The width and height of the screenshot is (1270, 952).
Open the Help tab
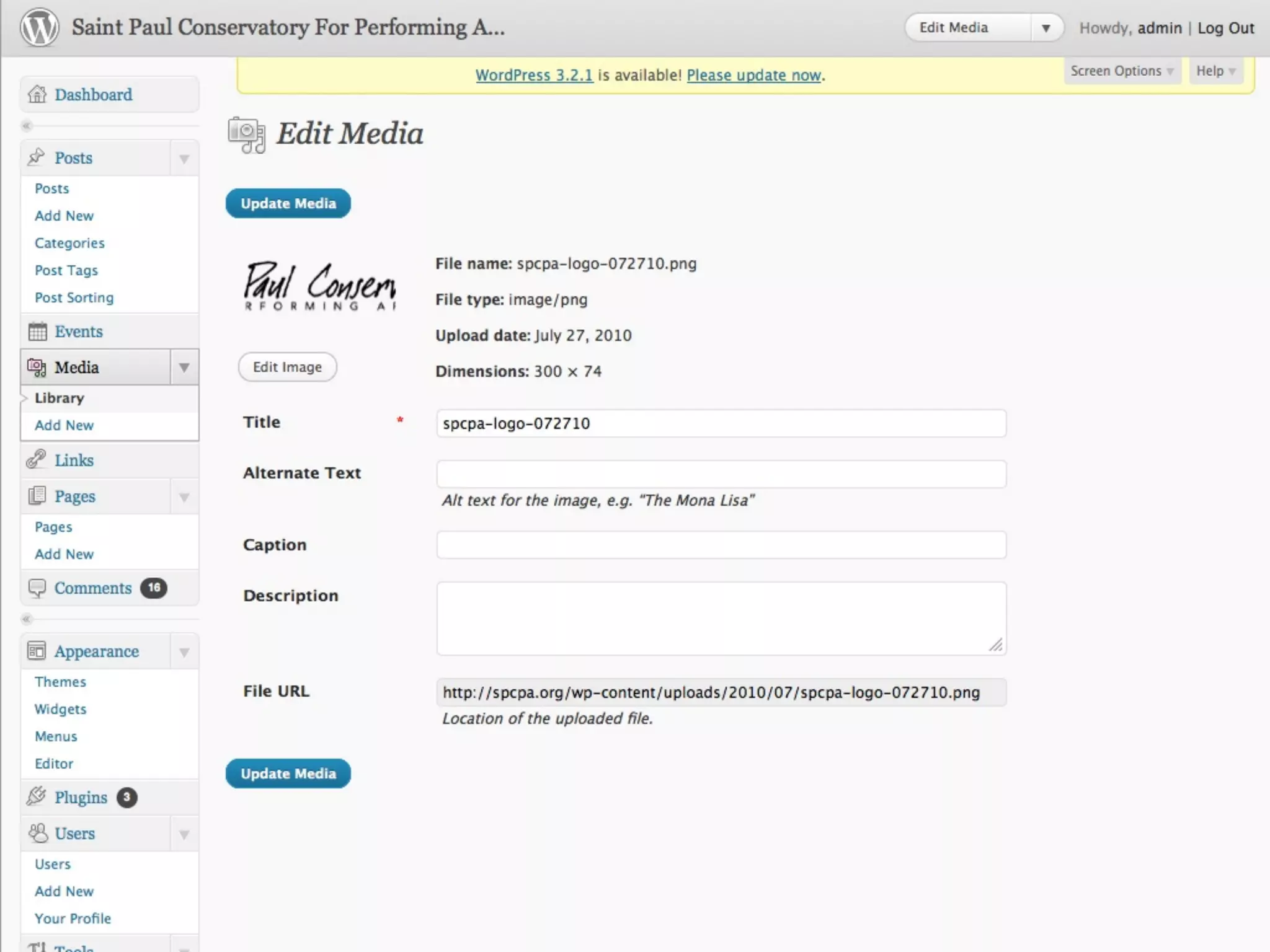(1215, 71)
